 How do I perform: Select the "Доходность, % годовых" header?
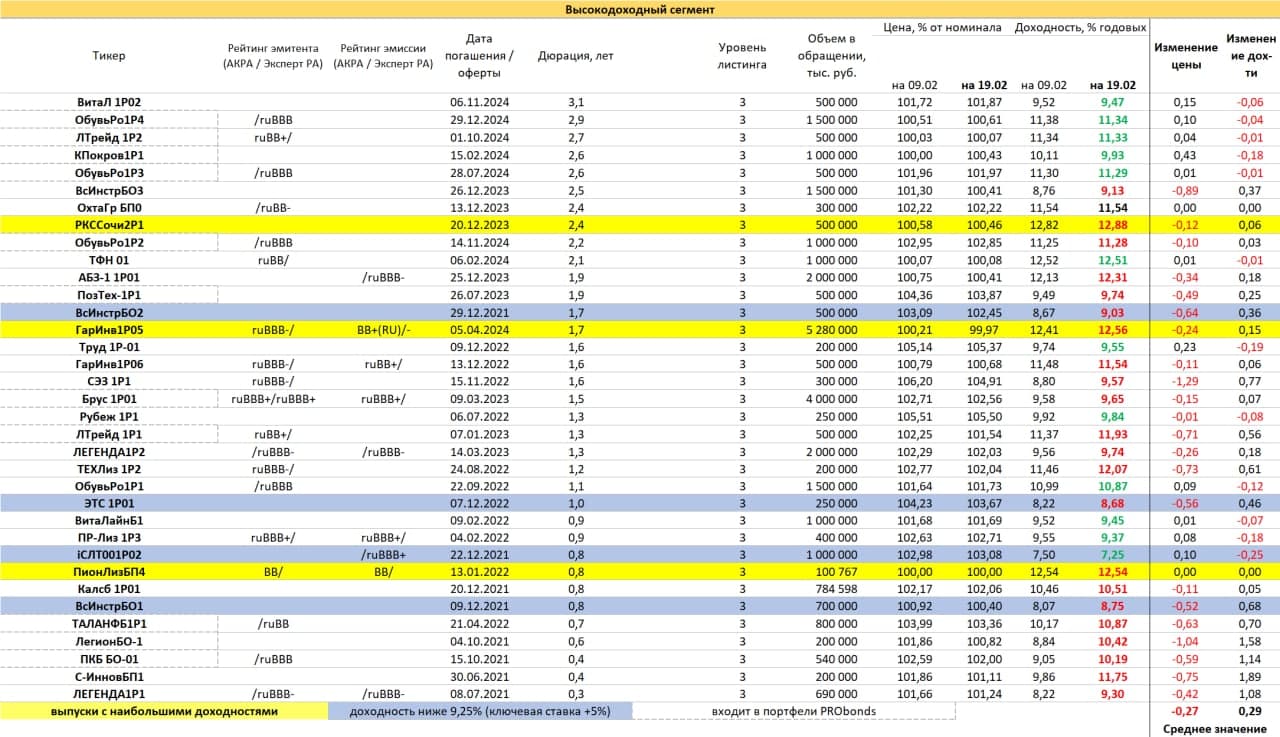[x=1080, y=27]
